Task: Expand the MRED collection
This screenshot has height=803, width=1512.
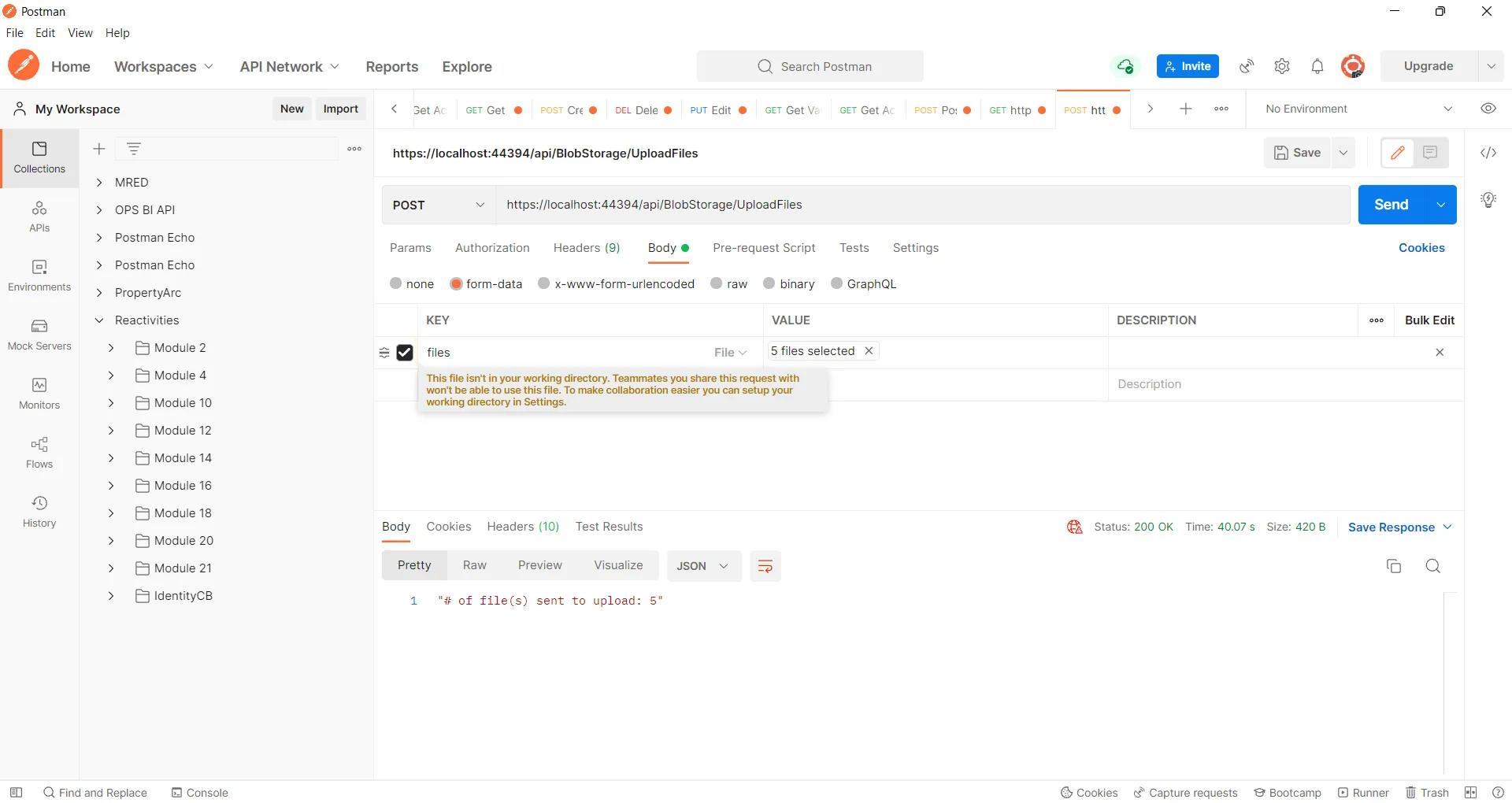Action: [x=99, y=183]
